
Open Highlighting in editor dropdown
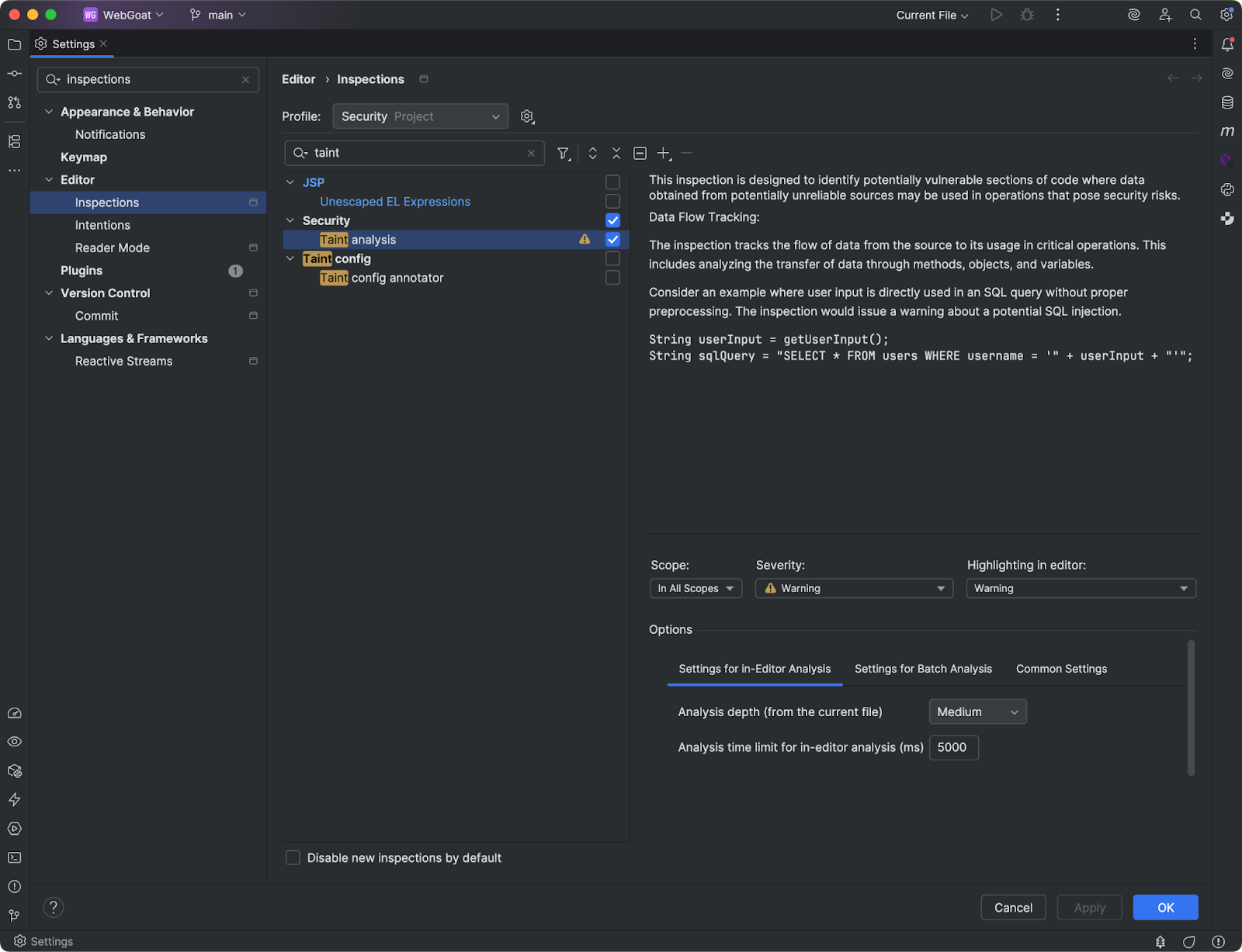click(1081, 588)
